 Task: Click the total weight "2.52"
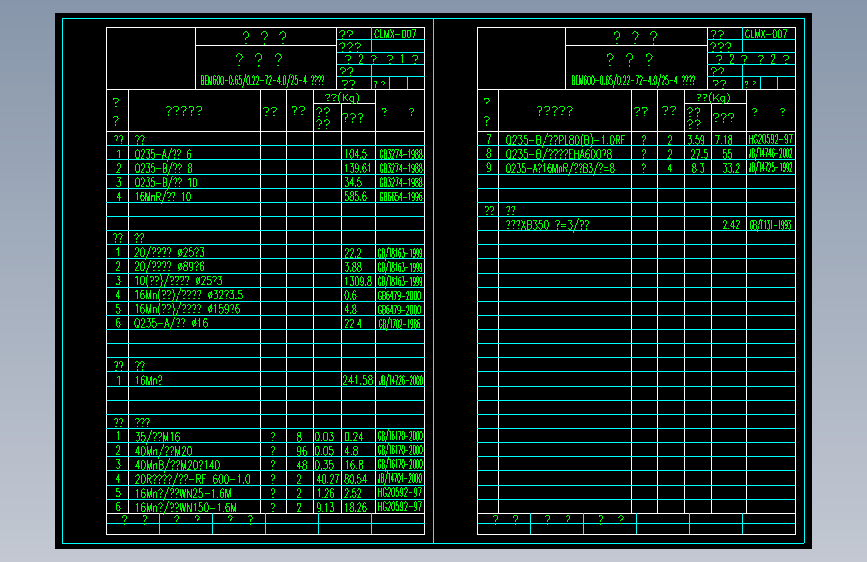coord(353,493)
